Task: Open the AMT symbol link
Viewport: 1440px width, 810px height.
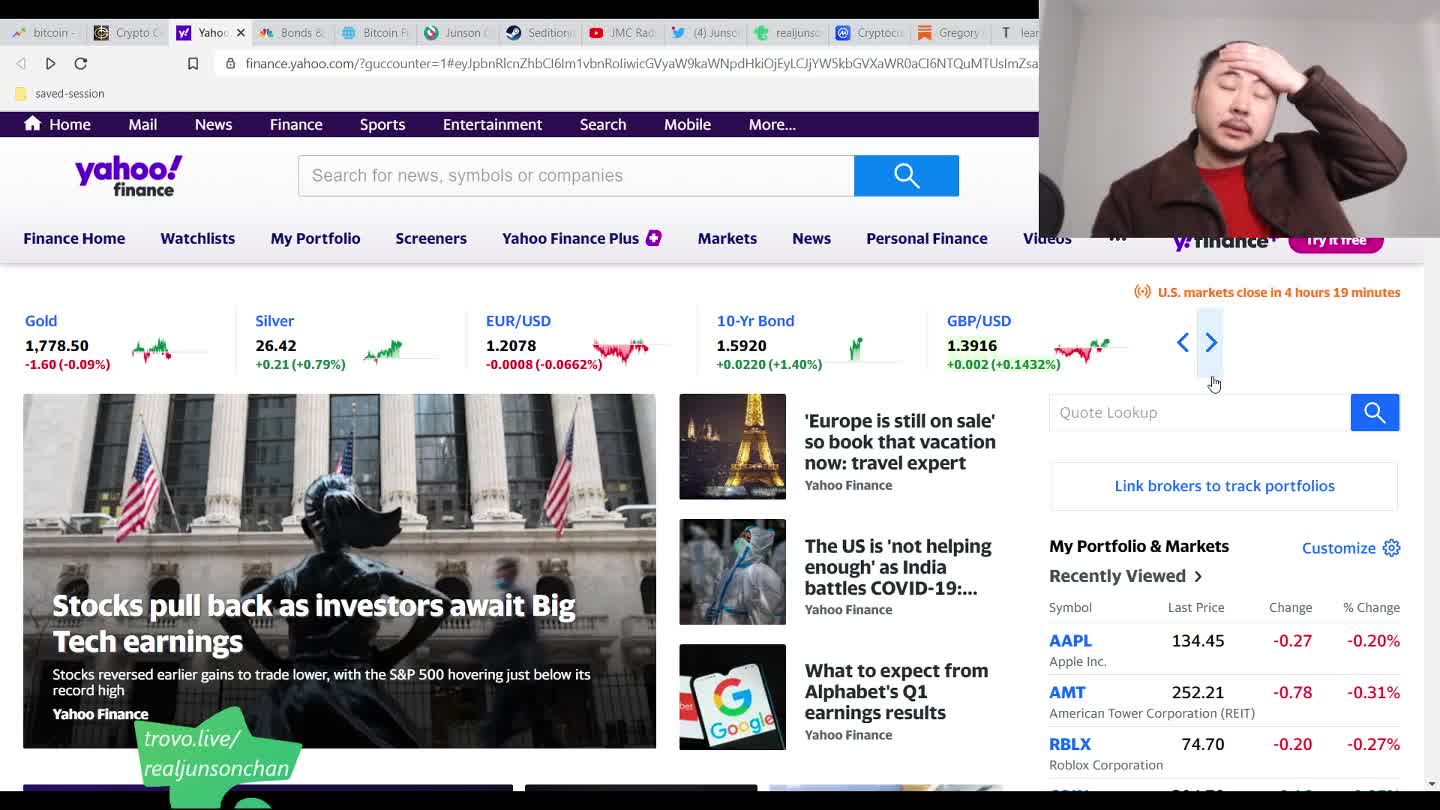Action: [x=1067, y=692]
